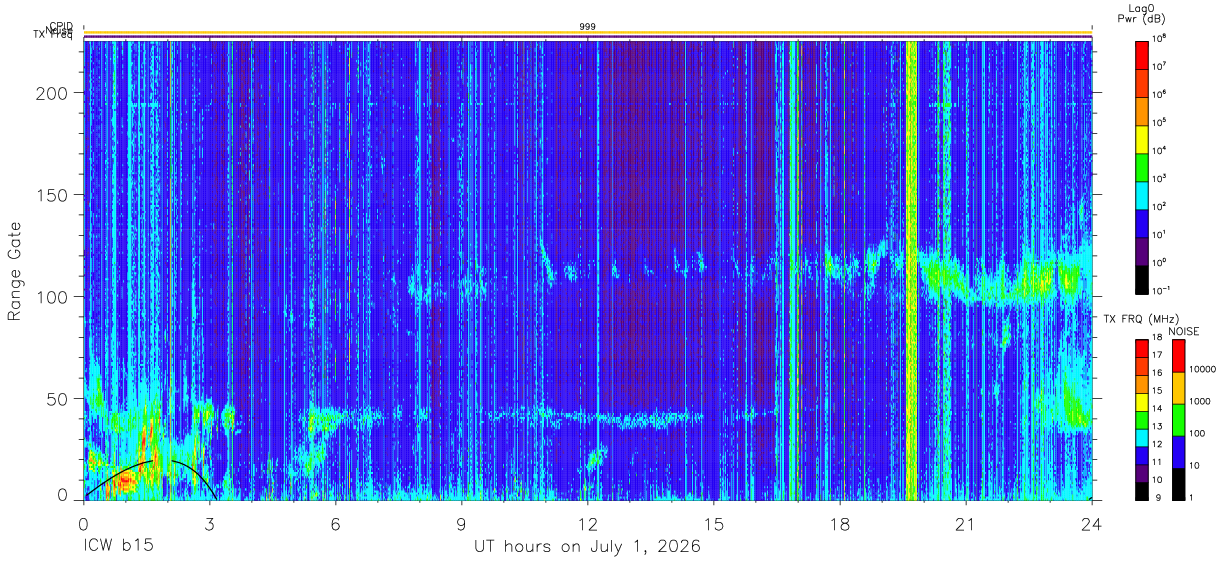Click the 10^8 label on the Lag0 colorbar
Screen dimensions: 1228x567
1160,38
